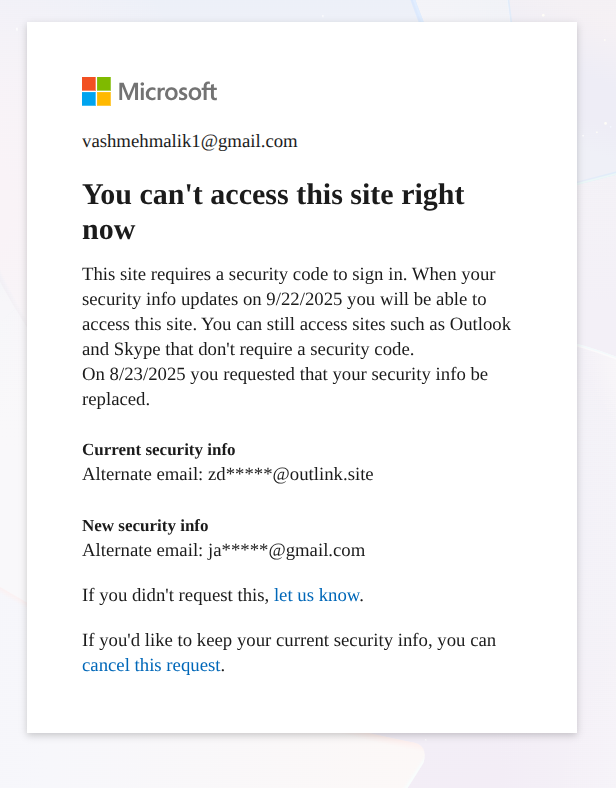Click the yellow square of the Microsoft logo
The image size is (616, 788).
[x=104, y=99]
